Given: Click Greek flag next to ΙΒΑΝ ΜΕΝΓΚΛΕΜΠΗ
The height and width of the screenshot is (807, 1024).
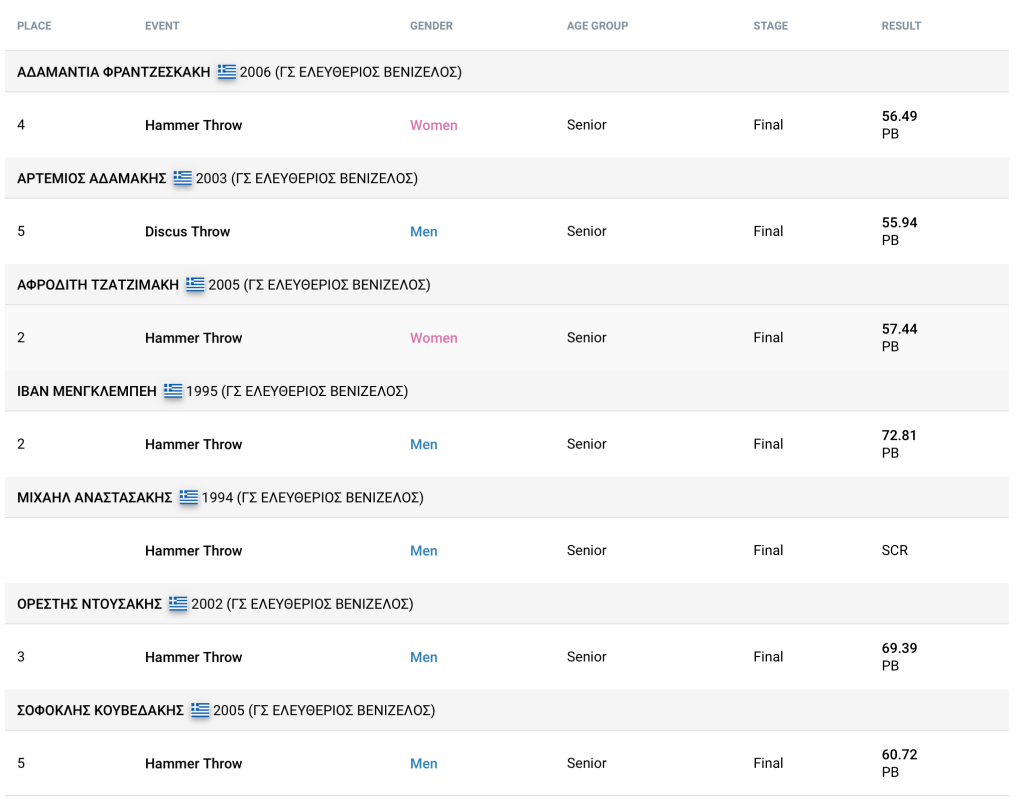Looking at the screenshot, I should pos(173,391).
